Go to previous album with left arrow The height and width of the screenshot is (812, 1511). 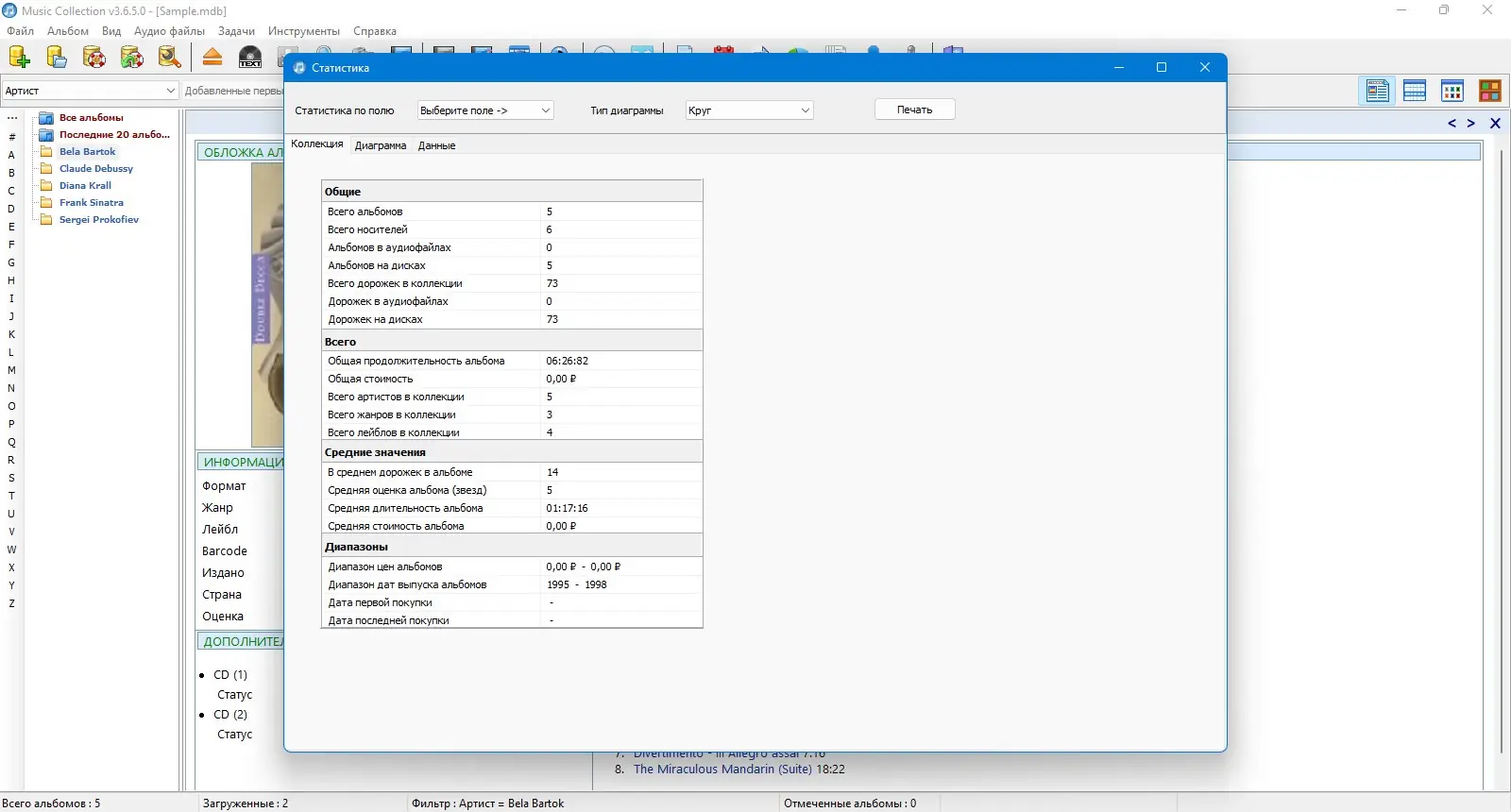click(1452, 124)
